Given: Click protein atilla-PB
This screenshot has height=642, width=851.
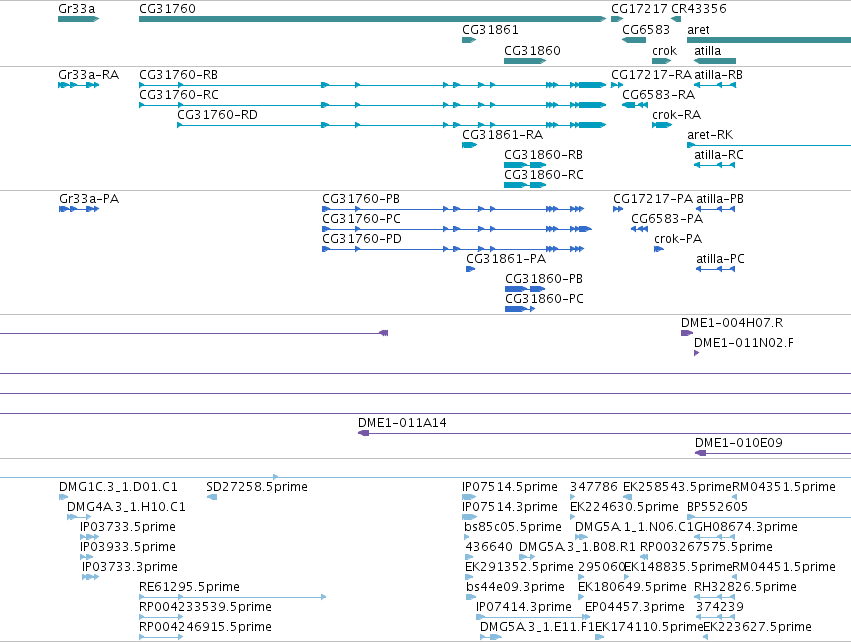Looking at the screenshot, I should point(720,199).
